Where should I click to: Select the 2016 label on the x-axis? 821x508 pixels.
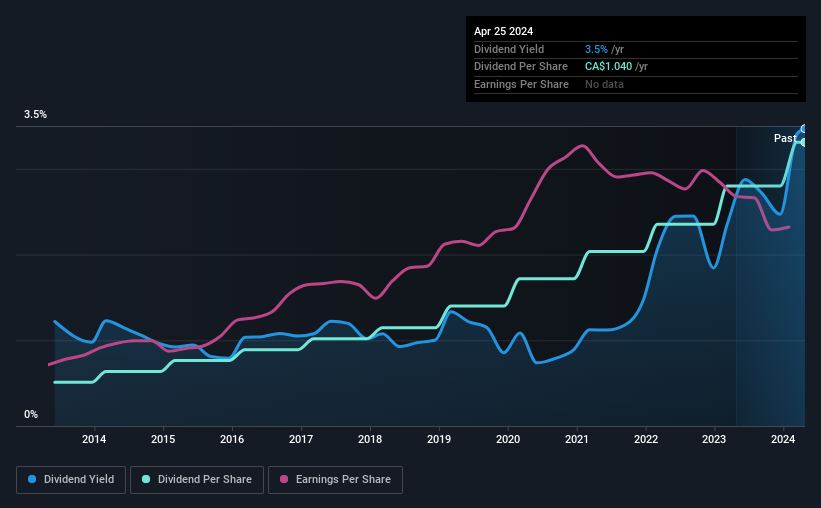click(232, 439)
